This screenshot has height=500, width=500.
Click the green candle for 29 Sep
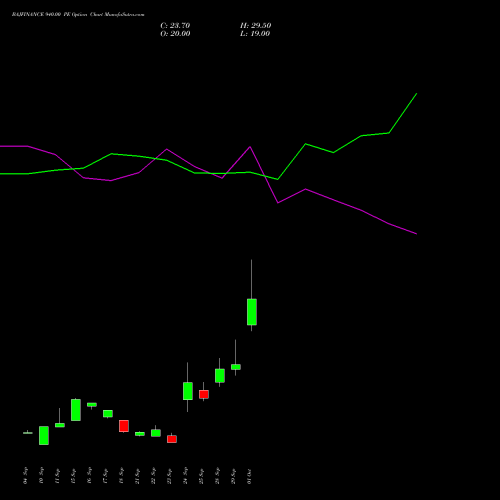pos(236,367)
